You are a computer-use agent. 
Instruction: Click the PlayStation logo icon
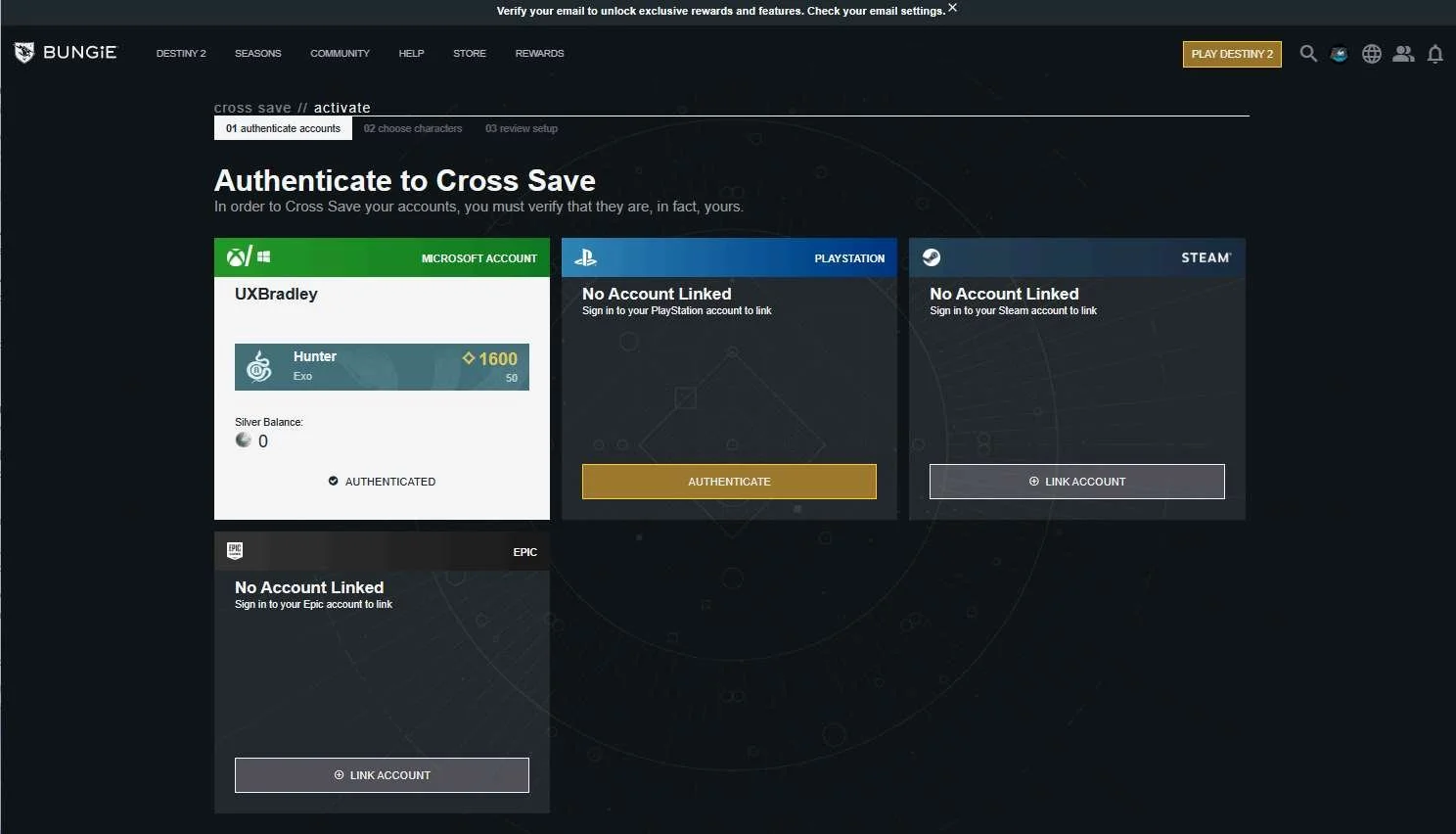[585, 257]
